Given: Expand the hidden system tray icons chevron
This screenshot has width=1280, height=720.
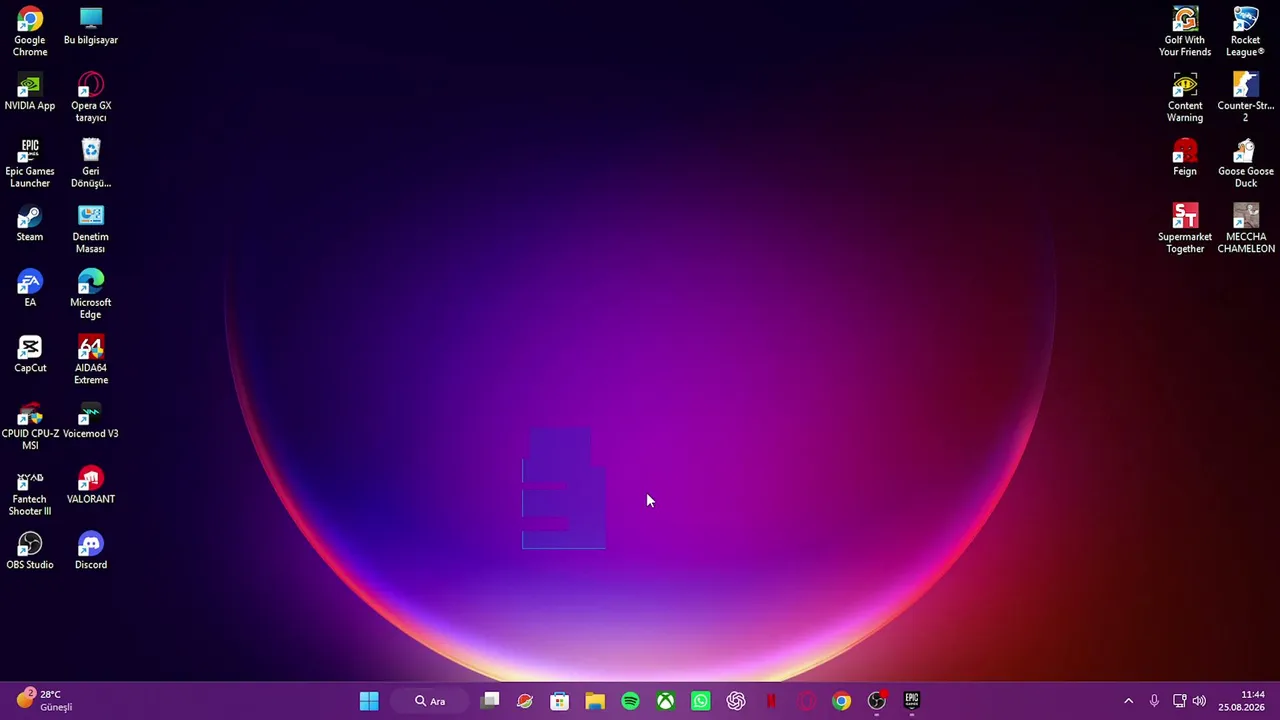Looking at the screenshot, I should click(x=1129, y=701).
